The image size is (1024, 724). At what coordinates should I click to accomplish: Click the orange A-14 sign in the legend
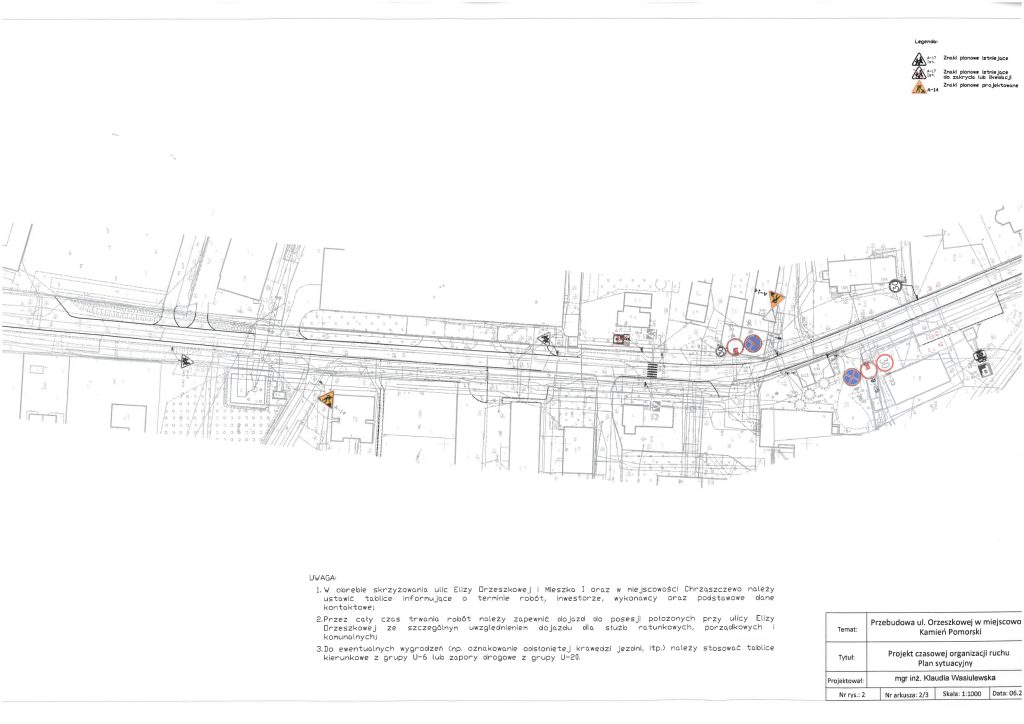[918, 90]
